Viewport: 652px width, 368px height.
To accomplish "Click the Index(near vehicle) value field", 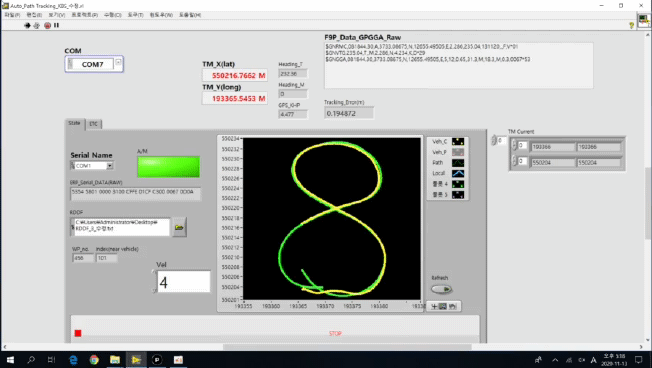I will tap(107, 258).
